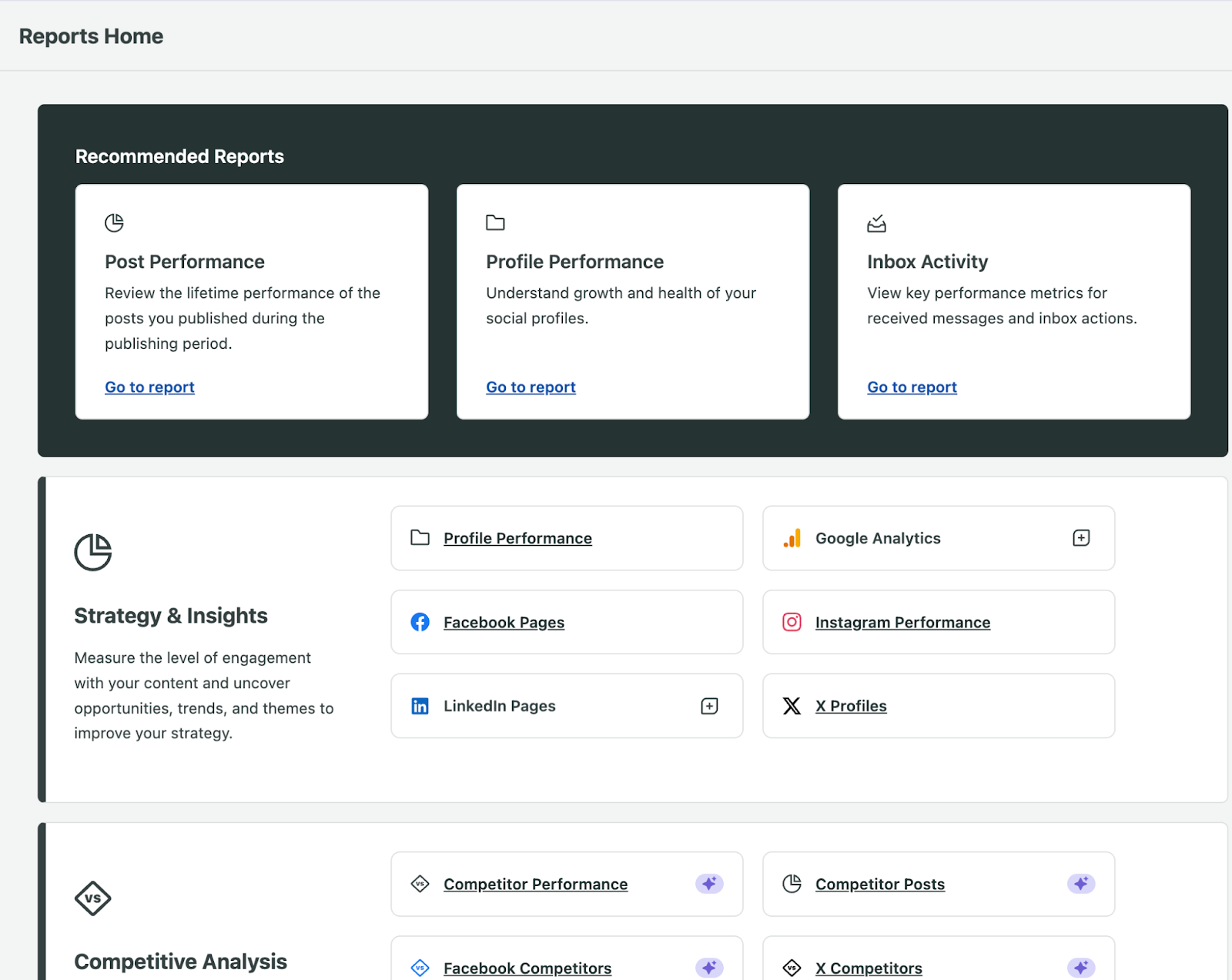Click the folder icon above Profile Performance
Screen dimensions: 1232x980
[x=495, y=222]
